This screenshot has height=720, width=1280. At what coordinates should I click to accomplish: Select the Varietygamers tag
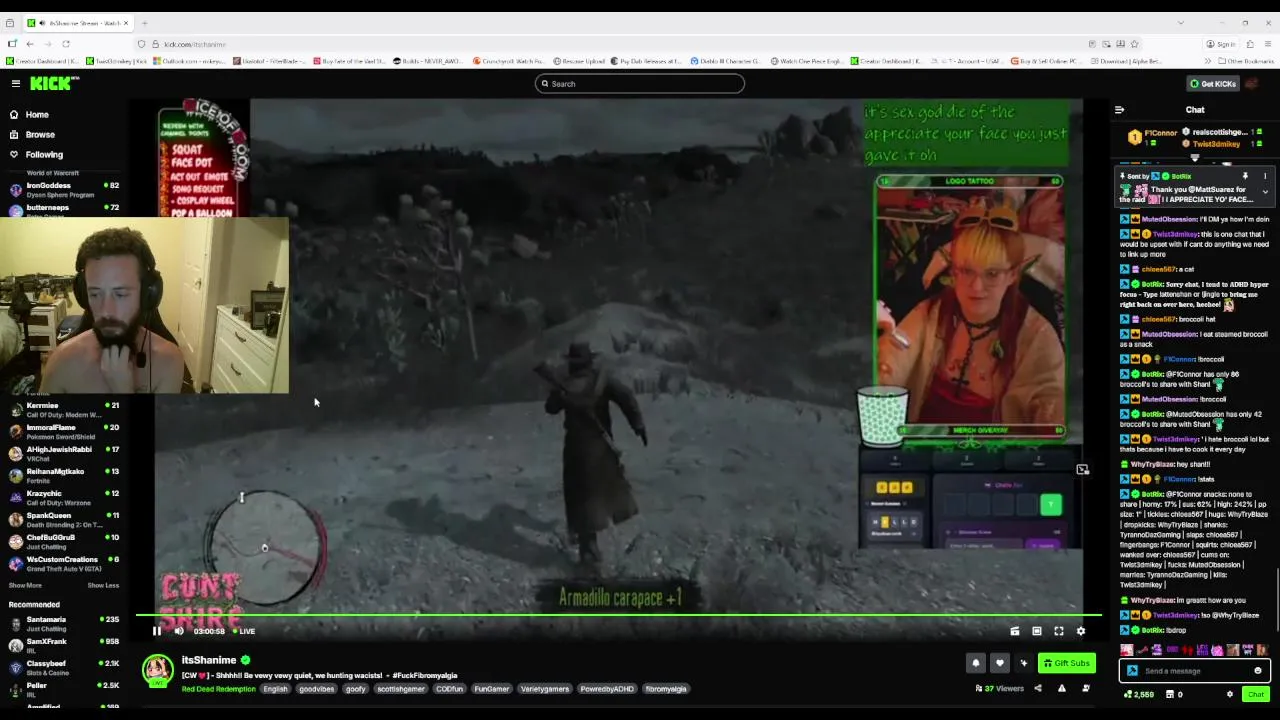[x=544, y=689]
